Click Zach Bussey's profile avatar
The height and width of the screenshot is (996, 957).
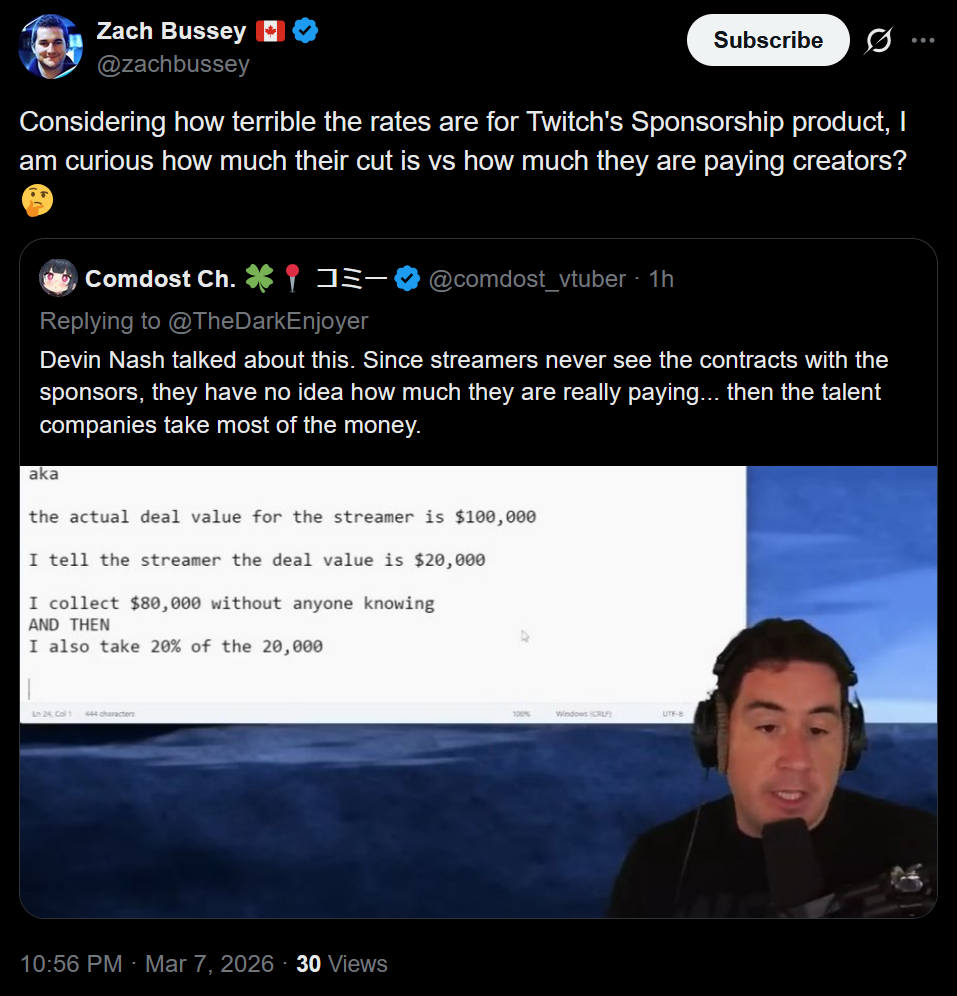click(51, 47)
